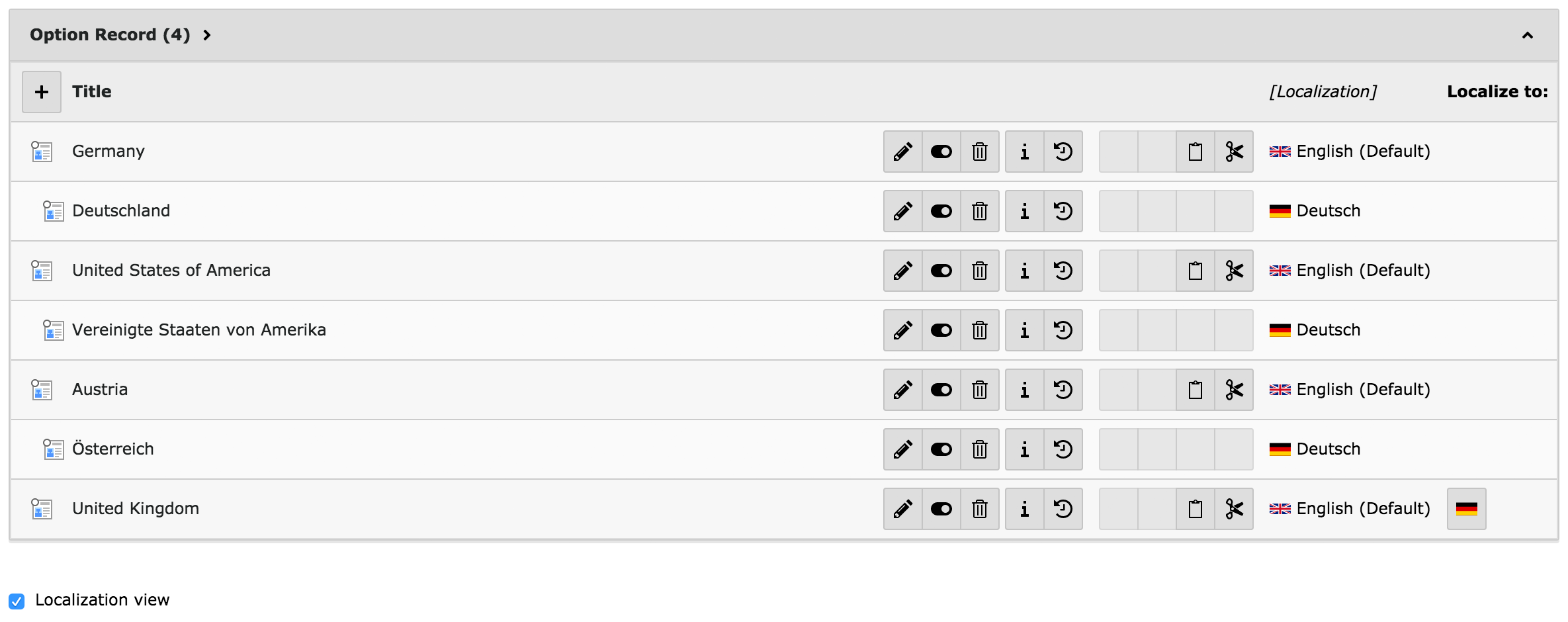Toggle visibility of United Kingdom record
This screenshot has height=622, width=1568.
(941, 509)
